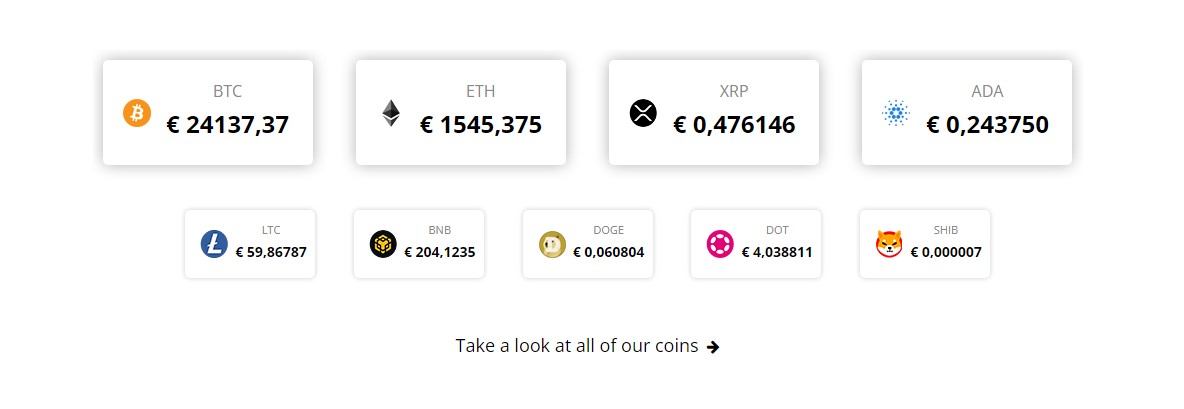This screenshot has width=1184, height=409.
Task: Click the pink Polkadot icon
Action: [x=720, y=244]
